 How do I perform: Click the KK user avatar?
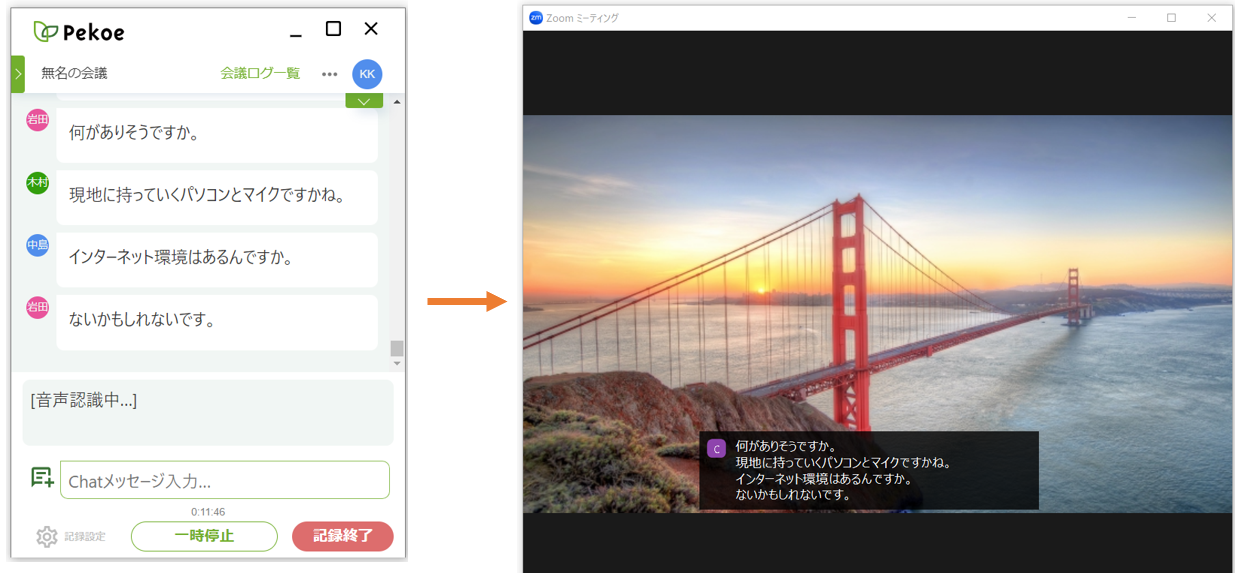[367, 74]
